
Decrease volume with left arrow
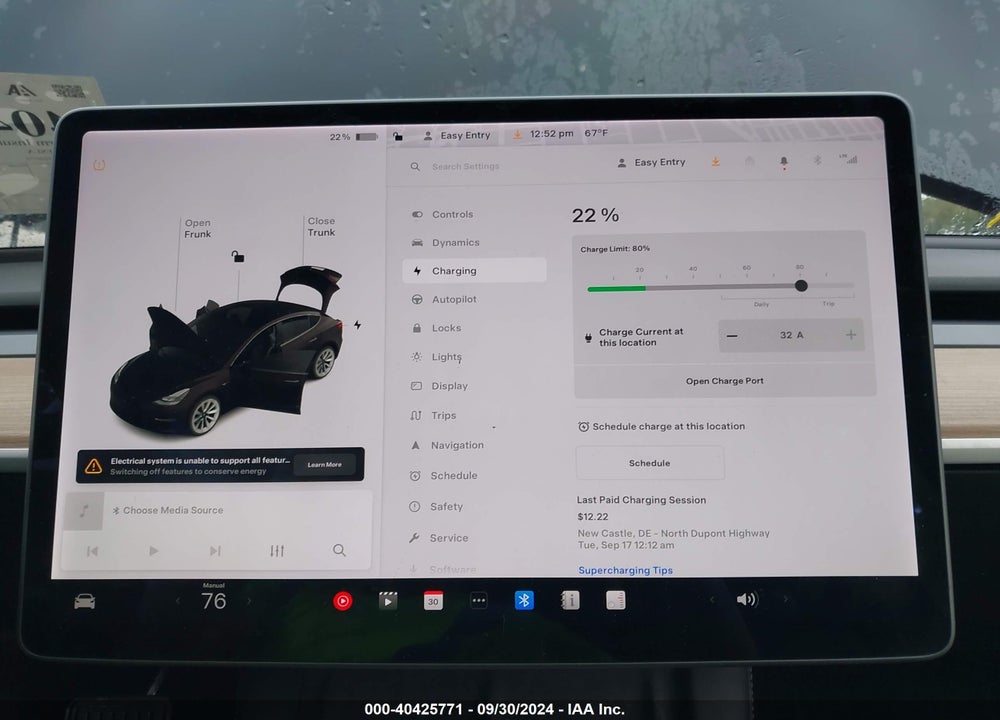[712, 599]
